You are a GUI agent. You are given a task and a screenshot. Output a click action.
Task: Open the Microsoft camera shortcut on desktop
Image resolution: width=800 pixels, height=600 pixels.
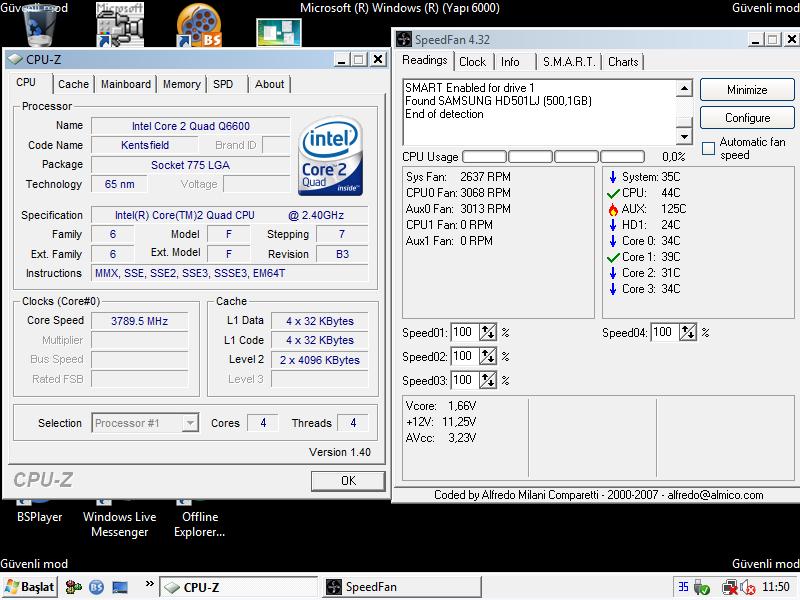point(120,26)
